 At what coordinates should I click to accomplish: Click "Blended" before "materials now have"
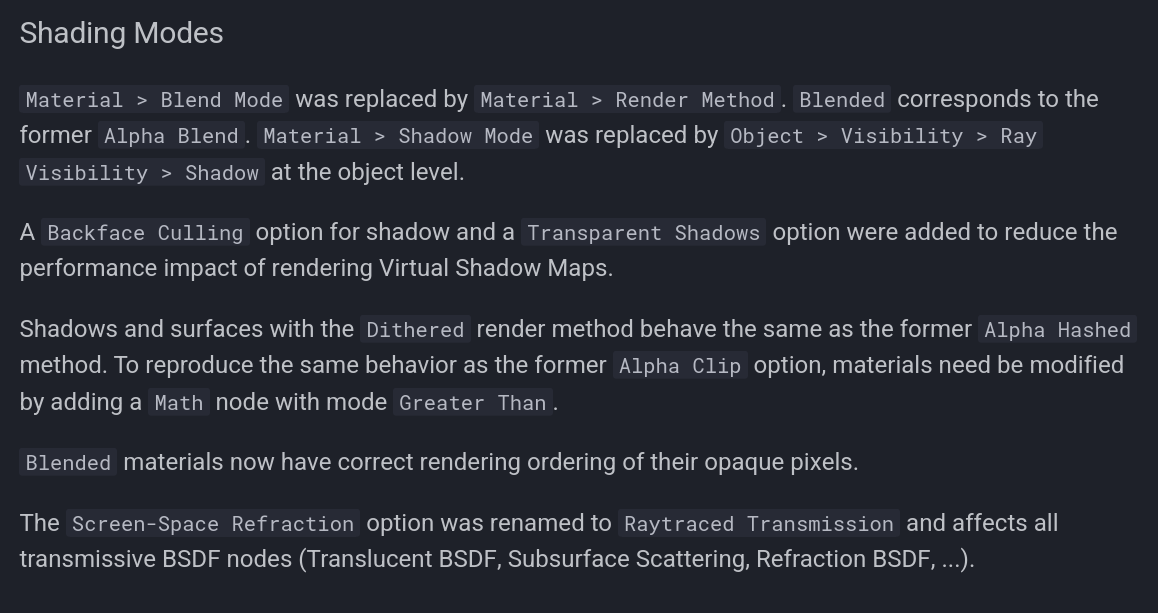click(68, 463)
